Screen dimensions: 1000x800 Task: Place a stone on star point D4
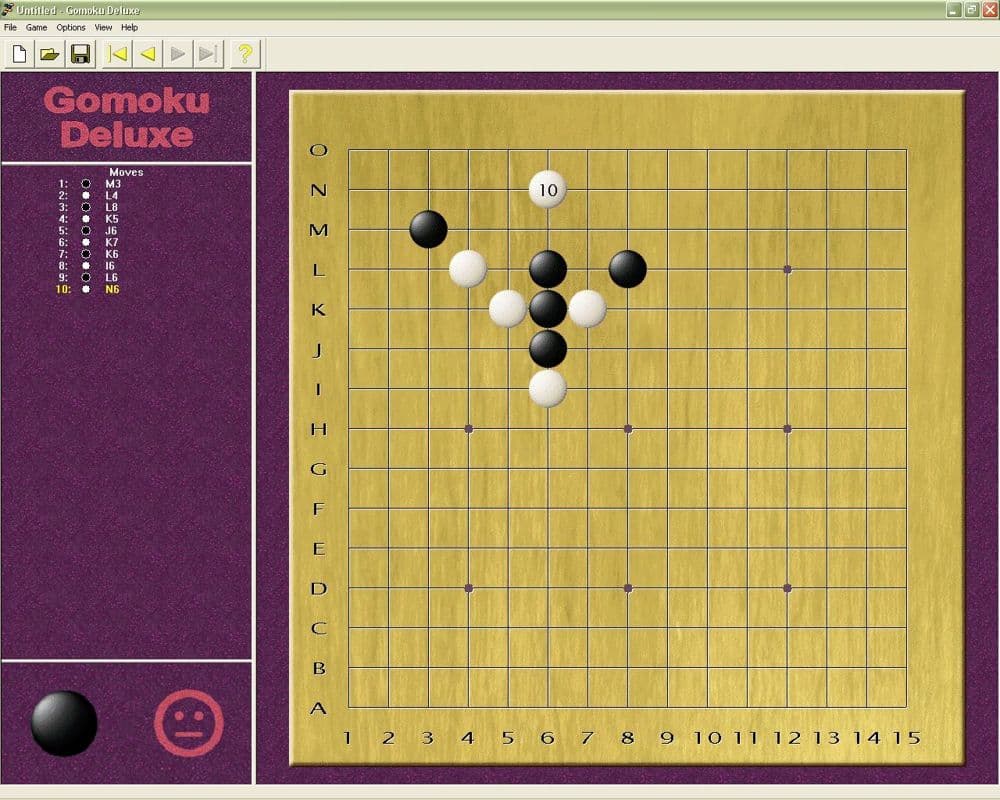click(x=468, y=588)
